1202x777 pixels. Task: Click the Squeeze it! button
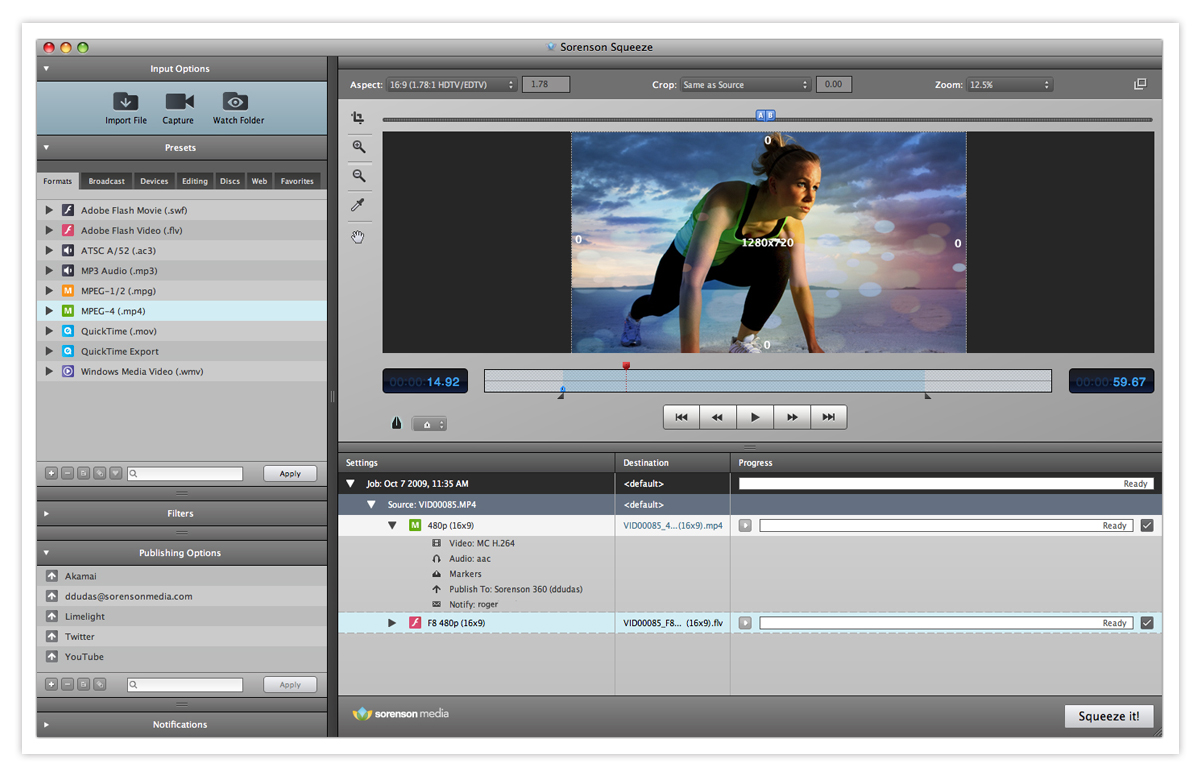point(1109,716)
